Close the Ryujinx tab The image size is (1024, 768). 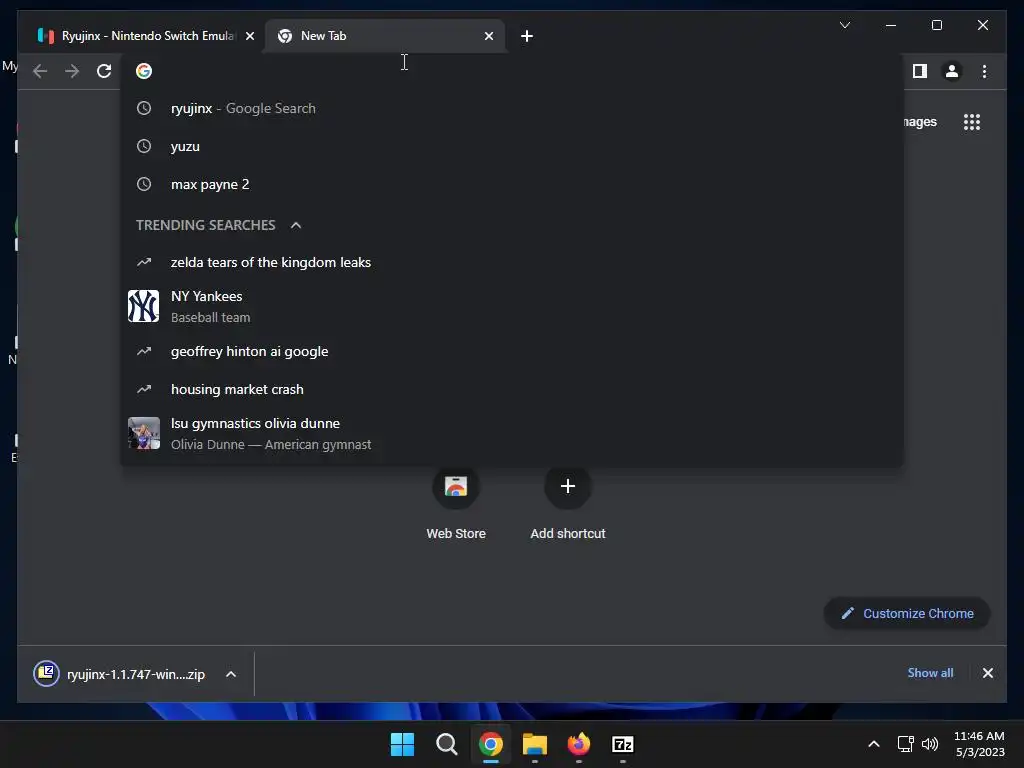click(249, 36)
